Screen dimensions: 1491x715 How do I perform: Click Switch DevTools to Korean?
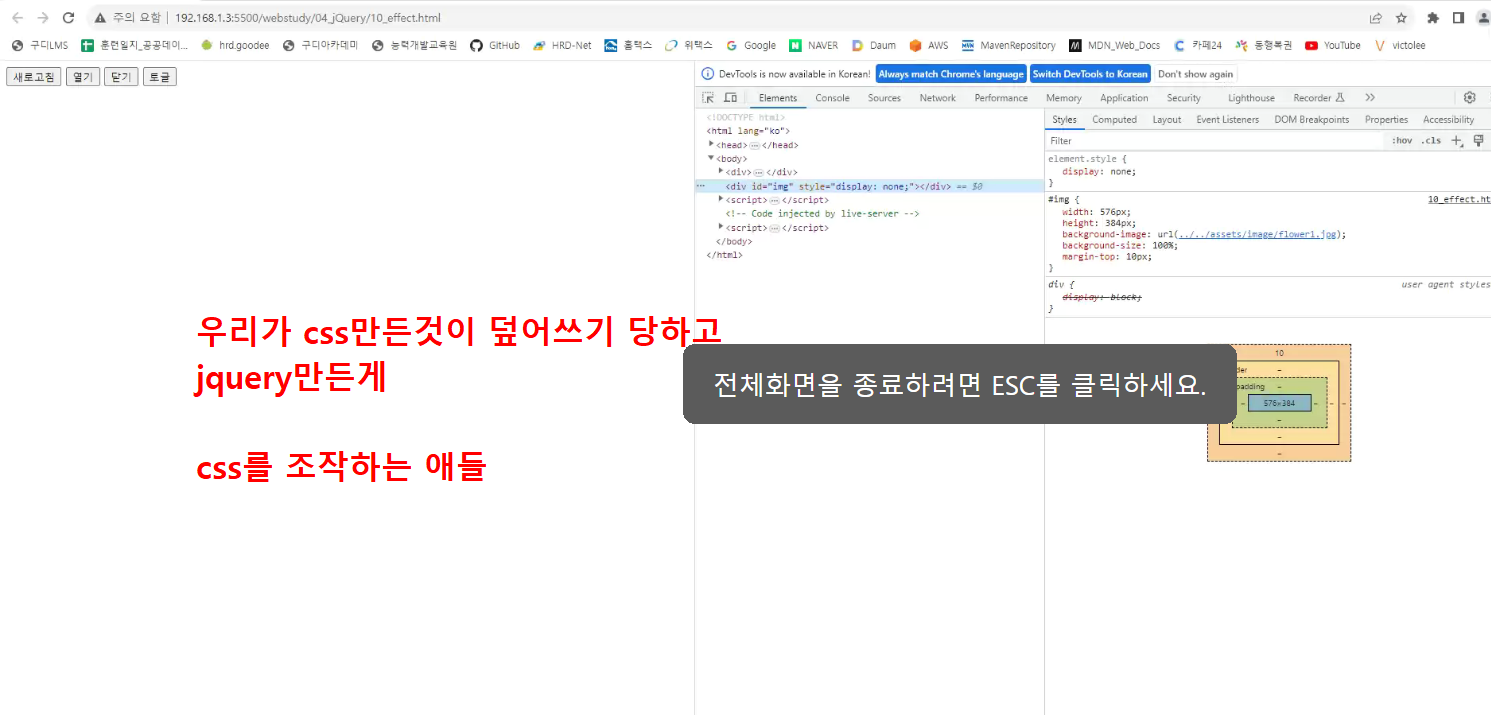coord(1090,74)
